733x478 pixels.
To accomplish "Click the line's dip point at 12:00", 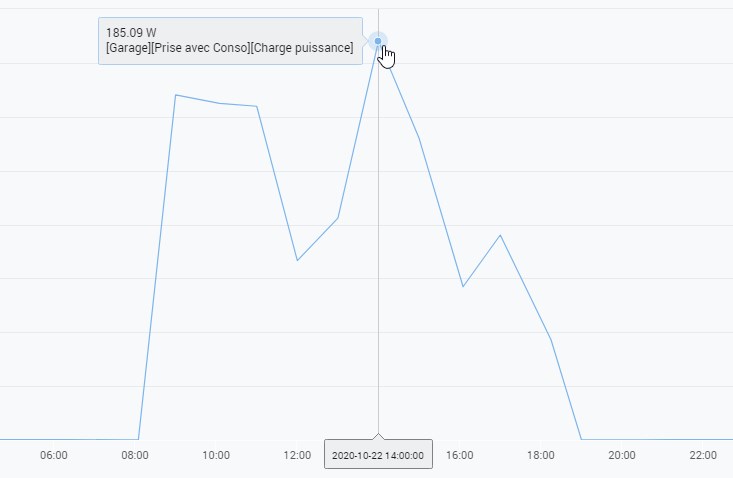I will [x=297, y=260].
